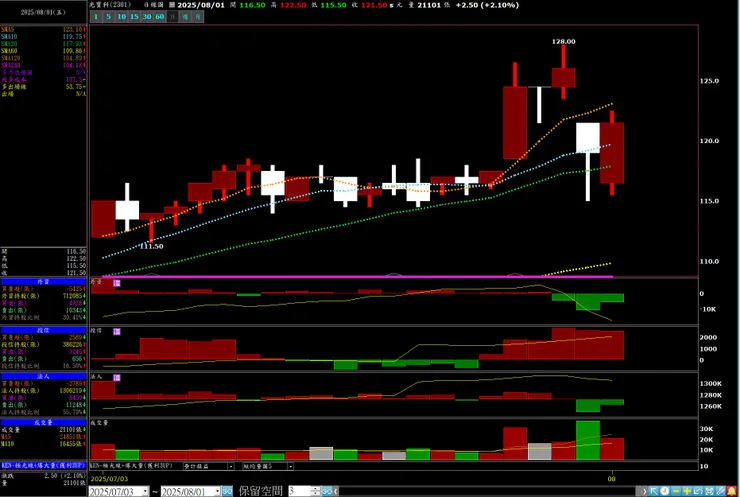The height and width of the screenshot is (497, 740).
Task: Select the weekly (週) chart period button
Action: pos(185,17)
